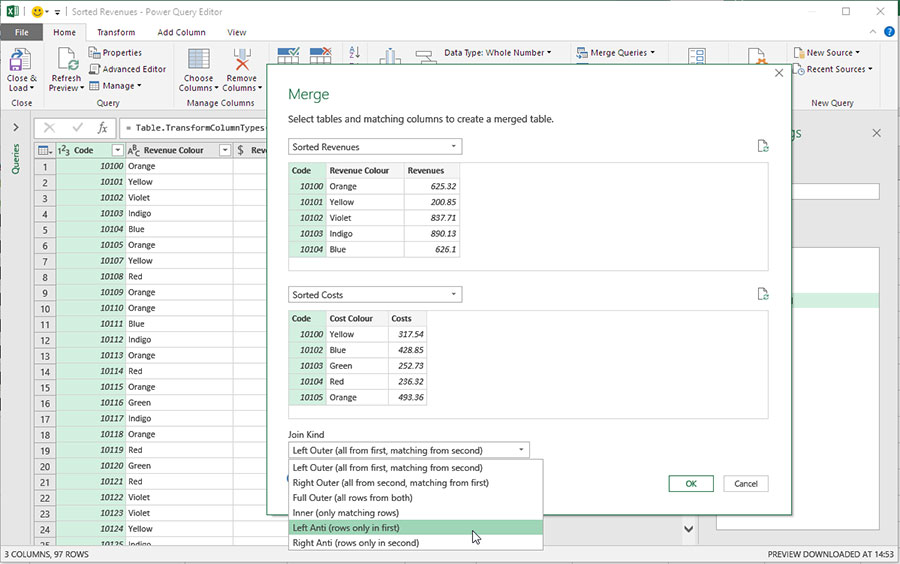This screenshot has width=900, height=564.
Task: Select Revenues header in merge preview
Action: tap(432, 170)
